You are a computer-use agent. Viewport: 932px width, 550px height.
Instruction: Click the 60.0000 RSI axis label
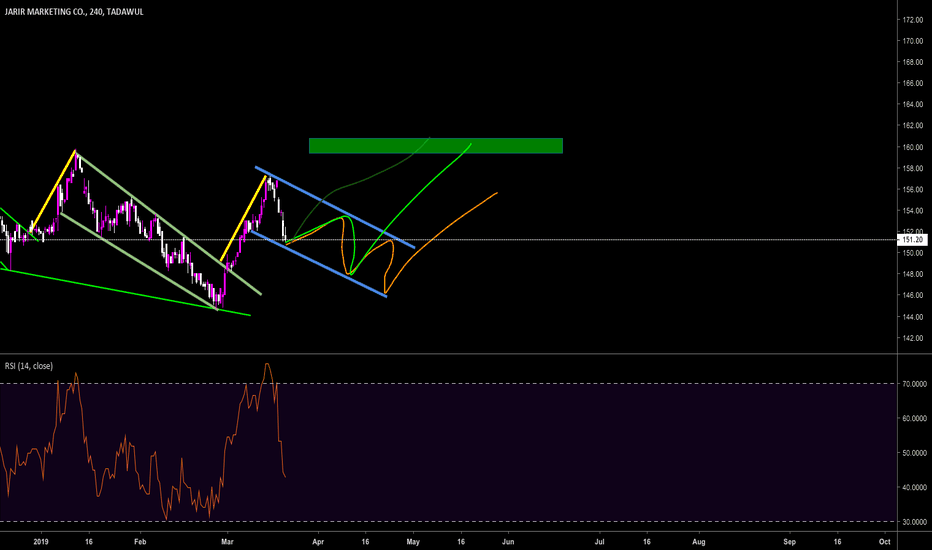914,419
